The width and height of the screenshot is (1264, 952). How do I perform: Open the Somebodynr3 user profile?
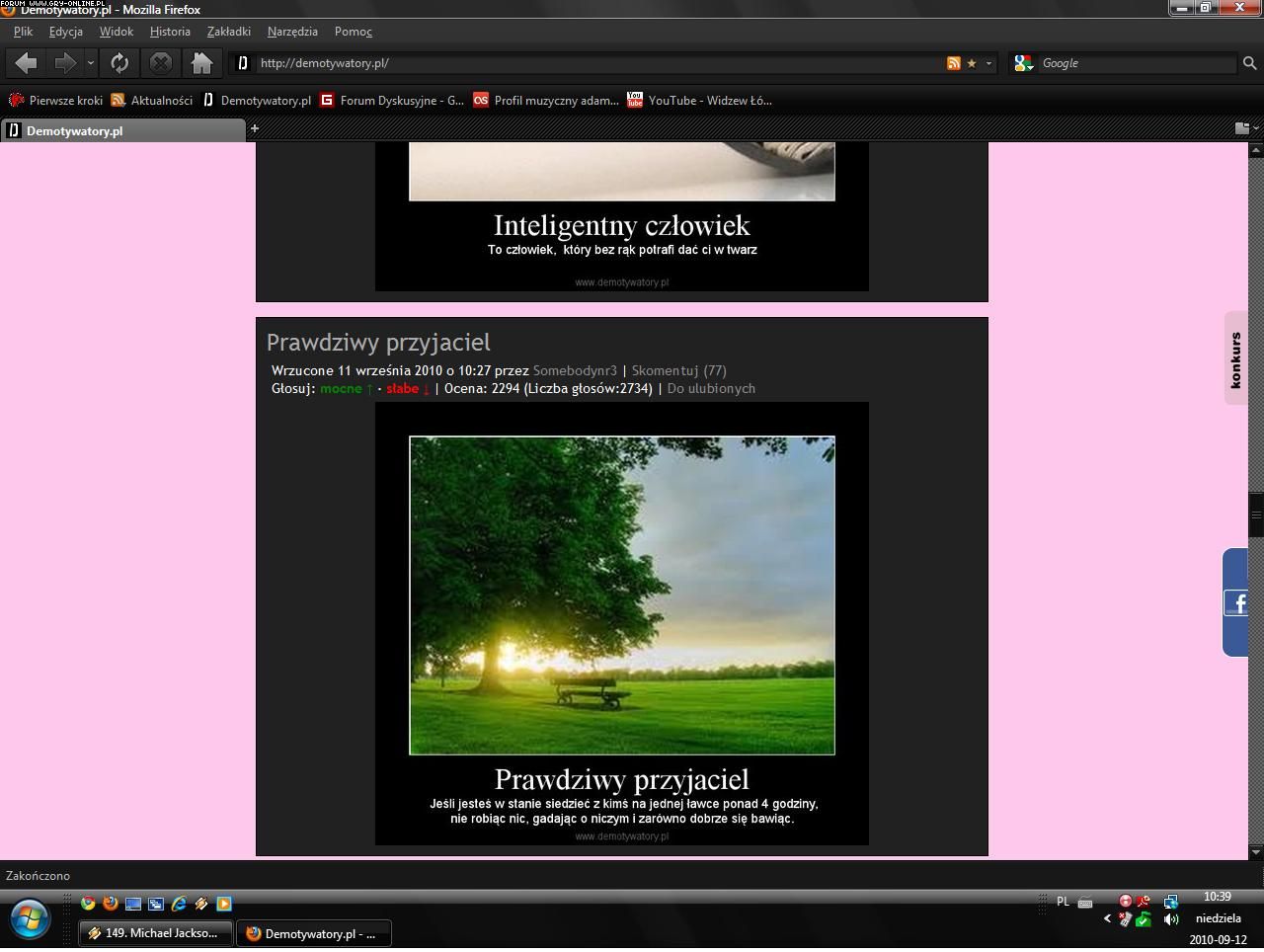[x=575, y=371]
